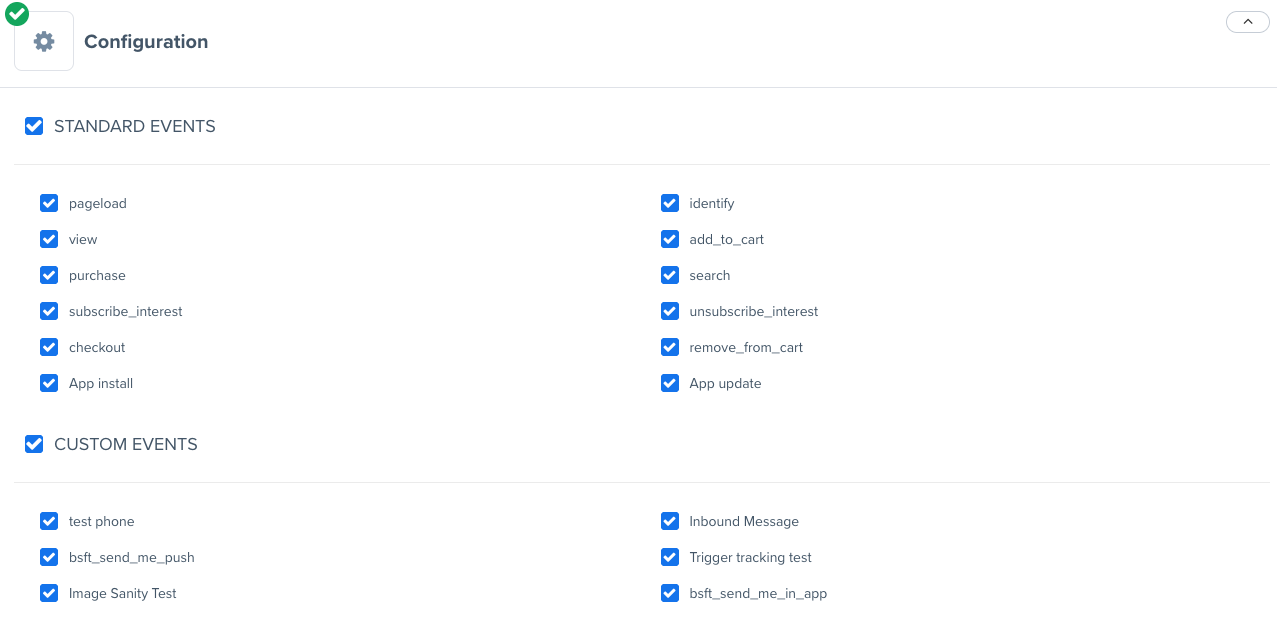Toggle the remove_from_cart checkbox
Viewport: 1277px width, 618px height.
tap(670, 347)
